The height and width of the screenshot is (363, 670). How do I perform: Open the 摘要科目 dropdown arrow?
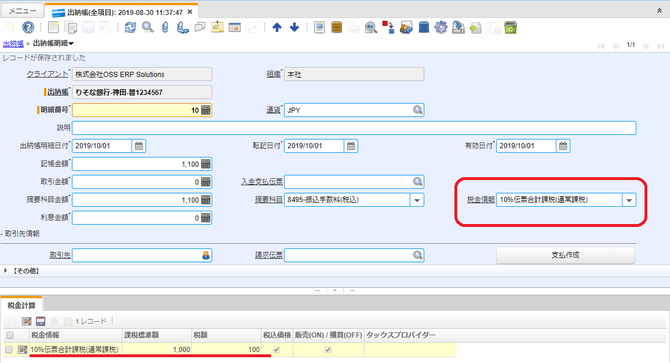(x=417, y=200)
